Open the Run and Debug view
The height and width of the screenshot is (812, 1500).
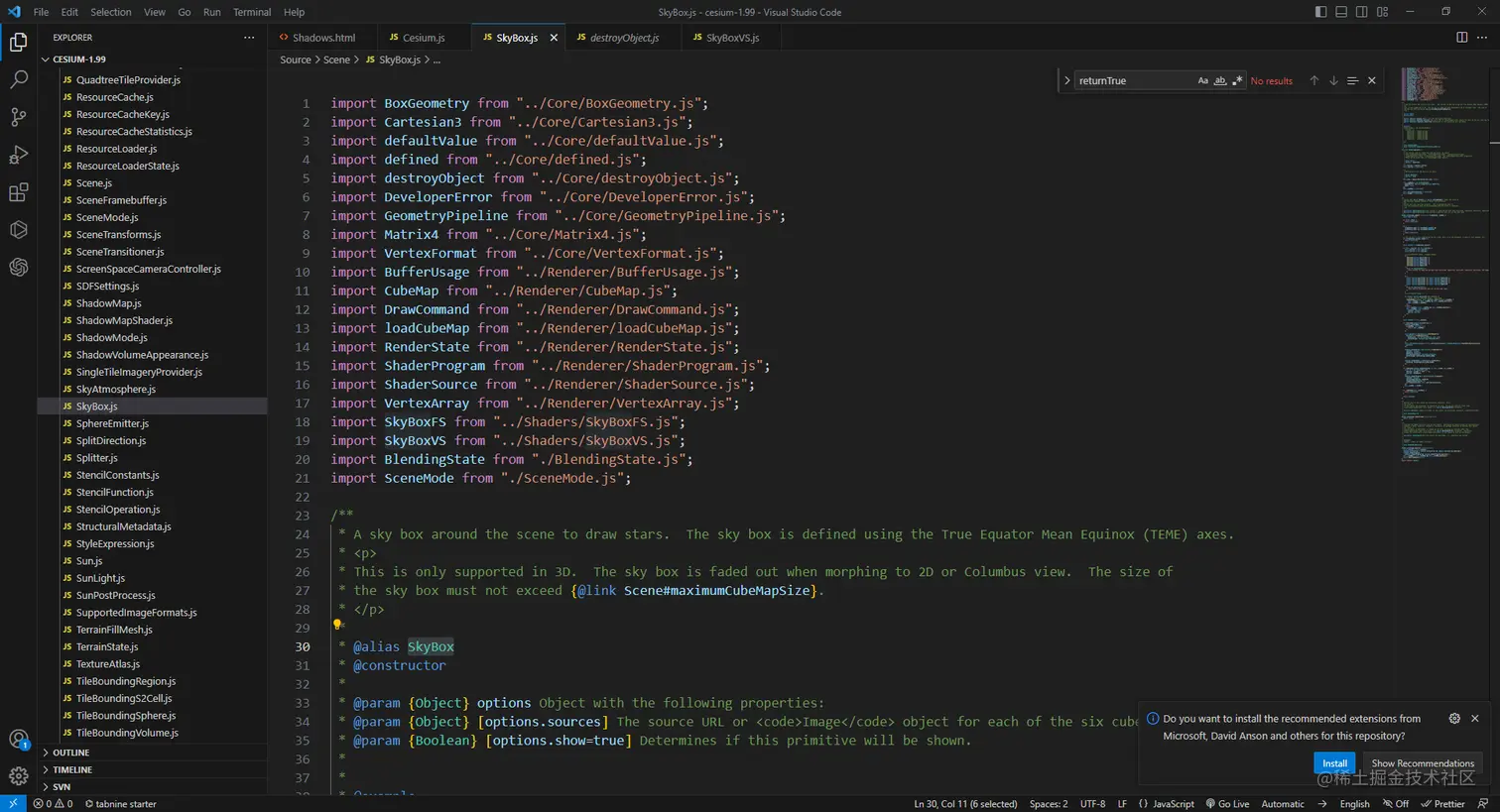(x=18, y=155)
